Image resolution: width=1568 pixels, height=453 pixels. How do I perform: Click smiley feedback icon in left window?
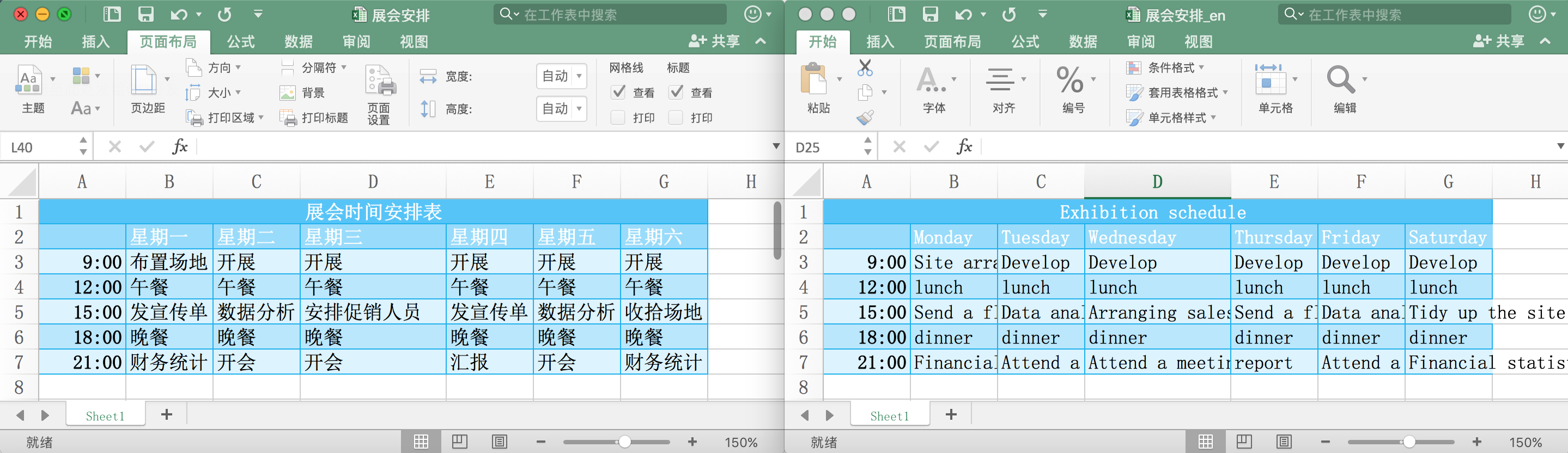[x=753, y=14]
